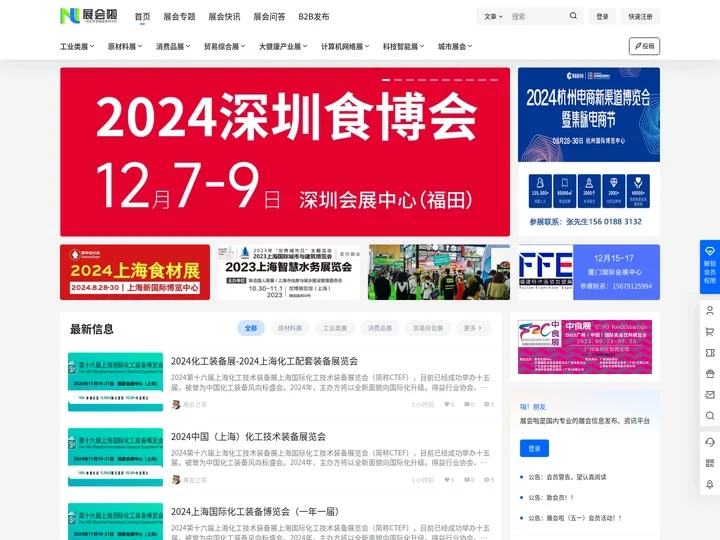This screenshot has width=720, height=540.
Task: Expand the 原材料展 dropdown menu
Action: [x=125, y=46]
